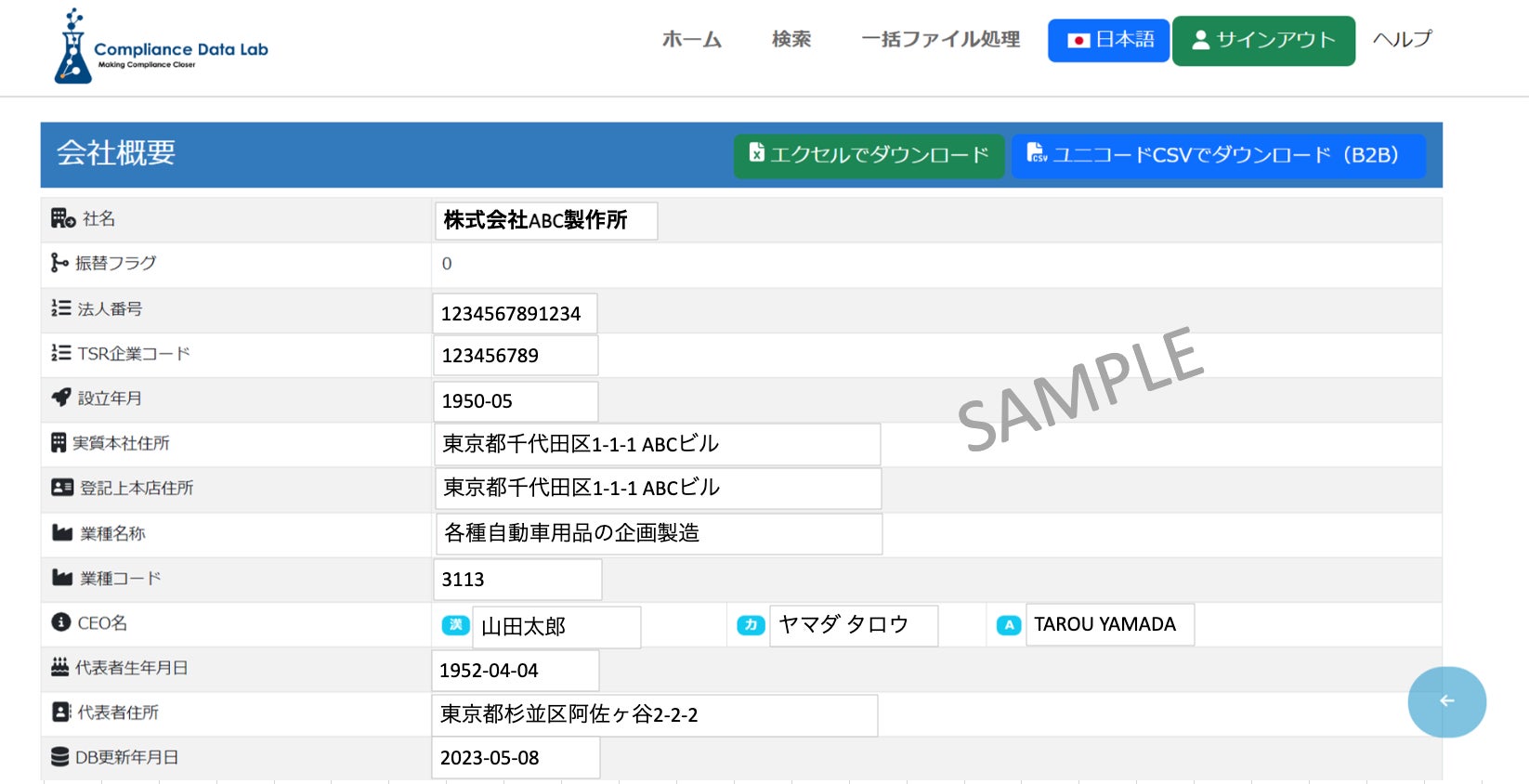Click the ID card icon beside 登記上本店住所
This screenshot has height=784, width=1529.
point(62,487)
